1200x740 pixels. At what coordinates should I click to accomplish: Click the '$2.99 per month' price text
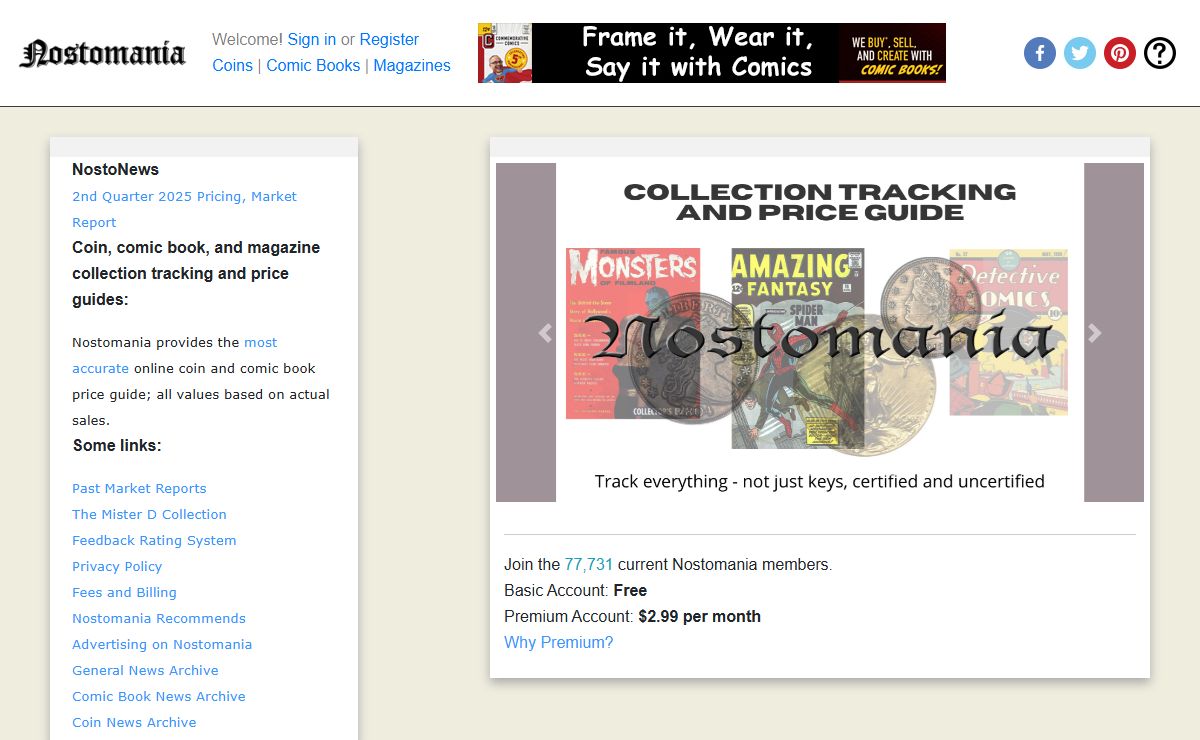[x=700, y=616]
